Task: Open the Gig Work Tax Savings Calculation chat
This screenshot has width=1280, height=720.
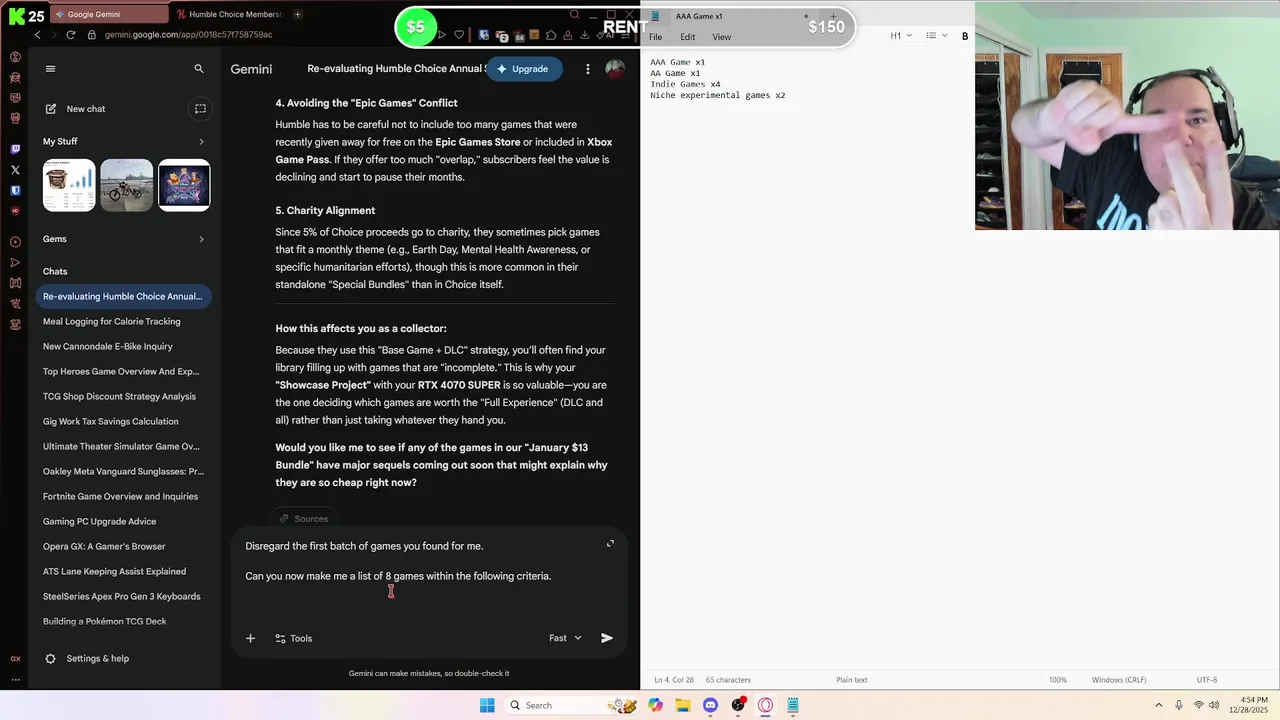Action: point(123,421)
